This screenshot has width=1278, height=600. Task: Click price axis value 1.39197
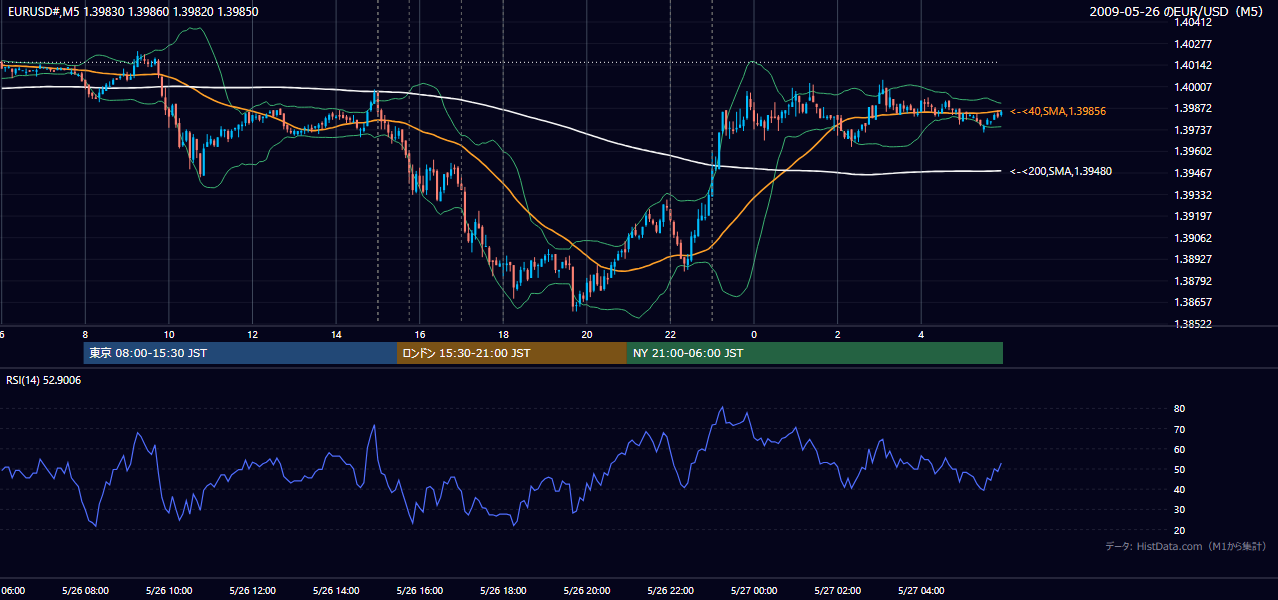1194,216
